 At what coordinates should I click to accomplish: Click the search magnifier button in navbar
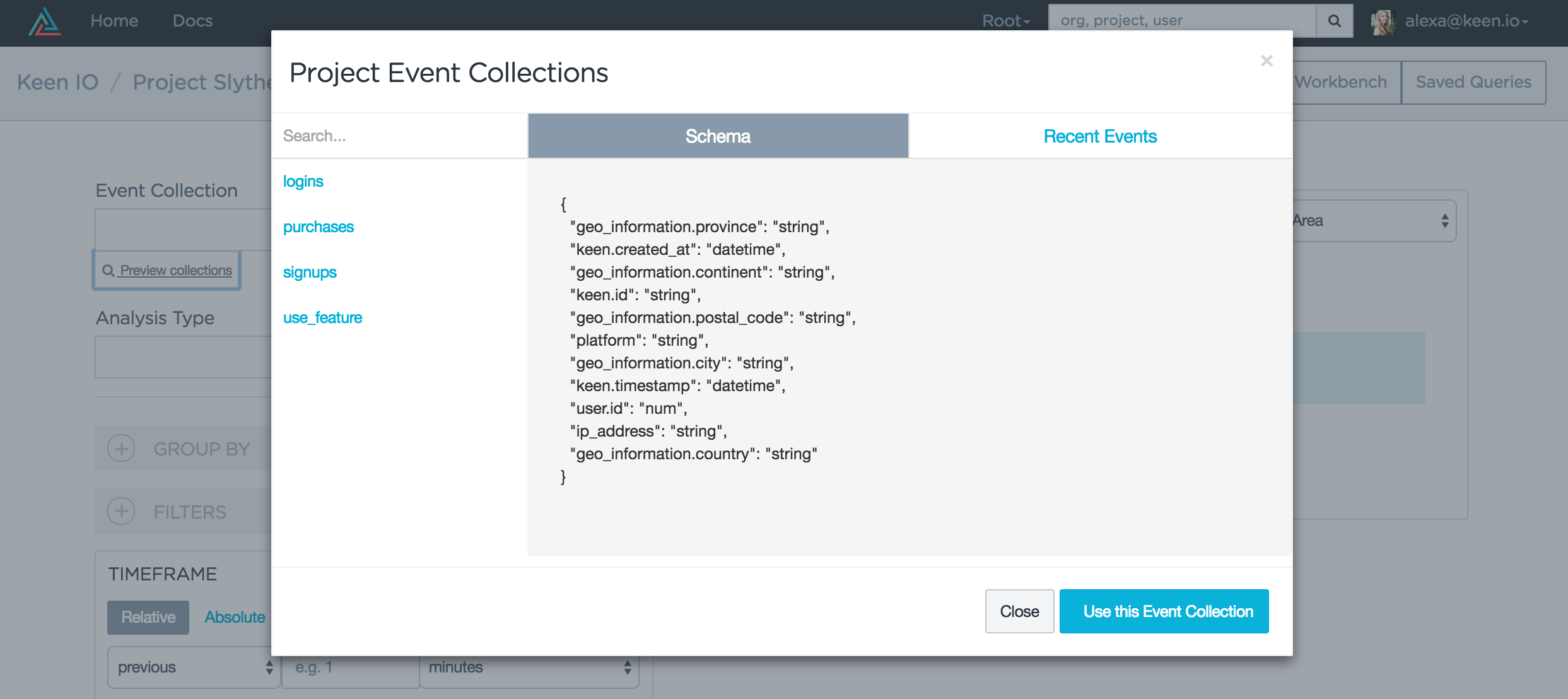1334,21
